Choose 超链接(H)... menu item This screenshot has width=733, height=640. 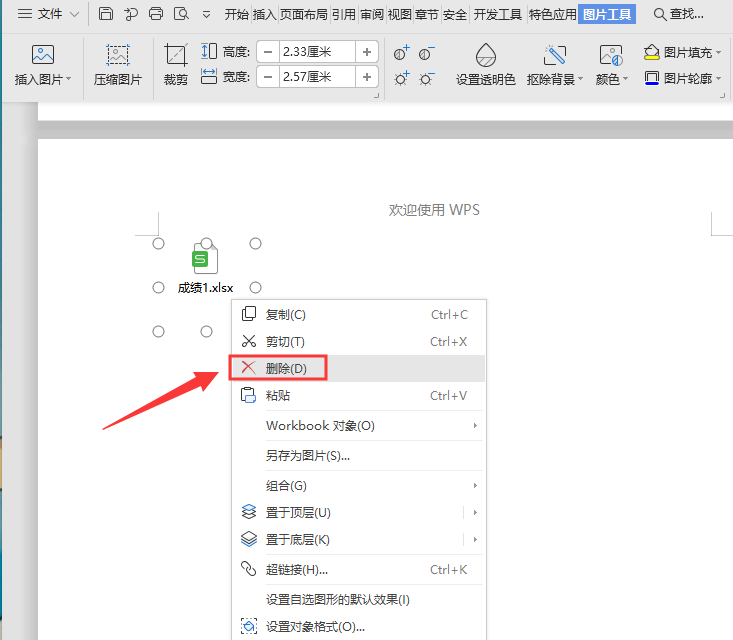358,569
